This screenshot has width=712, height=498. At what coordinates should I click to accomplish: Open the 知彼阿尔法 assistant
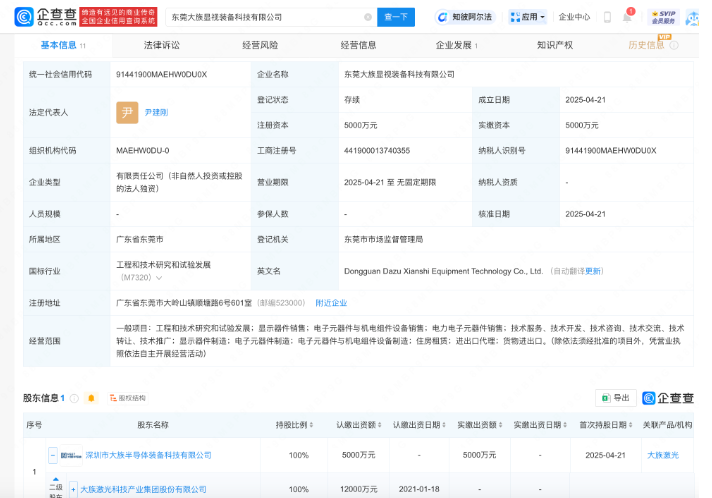click(465, 17)
